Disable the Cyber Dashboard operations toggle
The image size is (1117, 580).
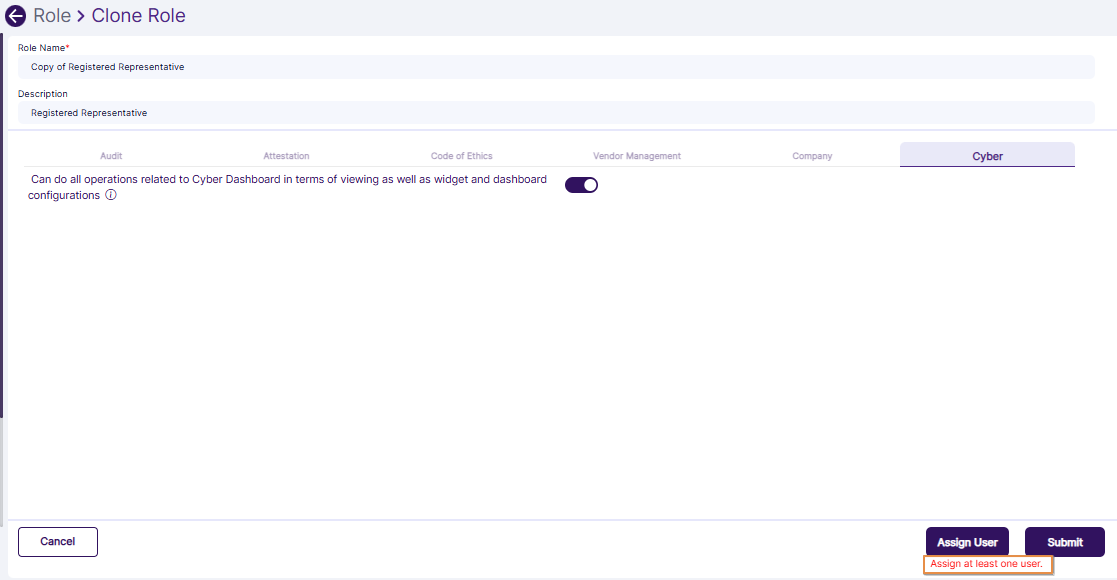point(581,184)
